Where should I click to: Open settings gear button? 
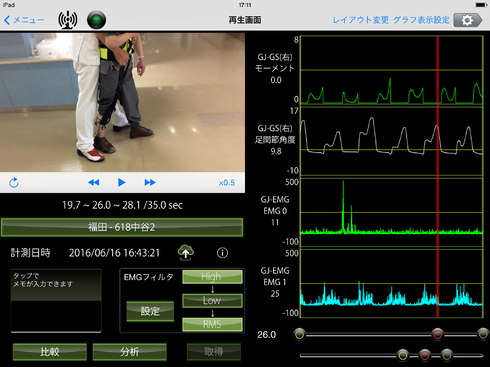[x=468, y=20]
